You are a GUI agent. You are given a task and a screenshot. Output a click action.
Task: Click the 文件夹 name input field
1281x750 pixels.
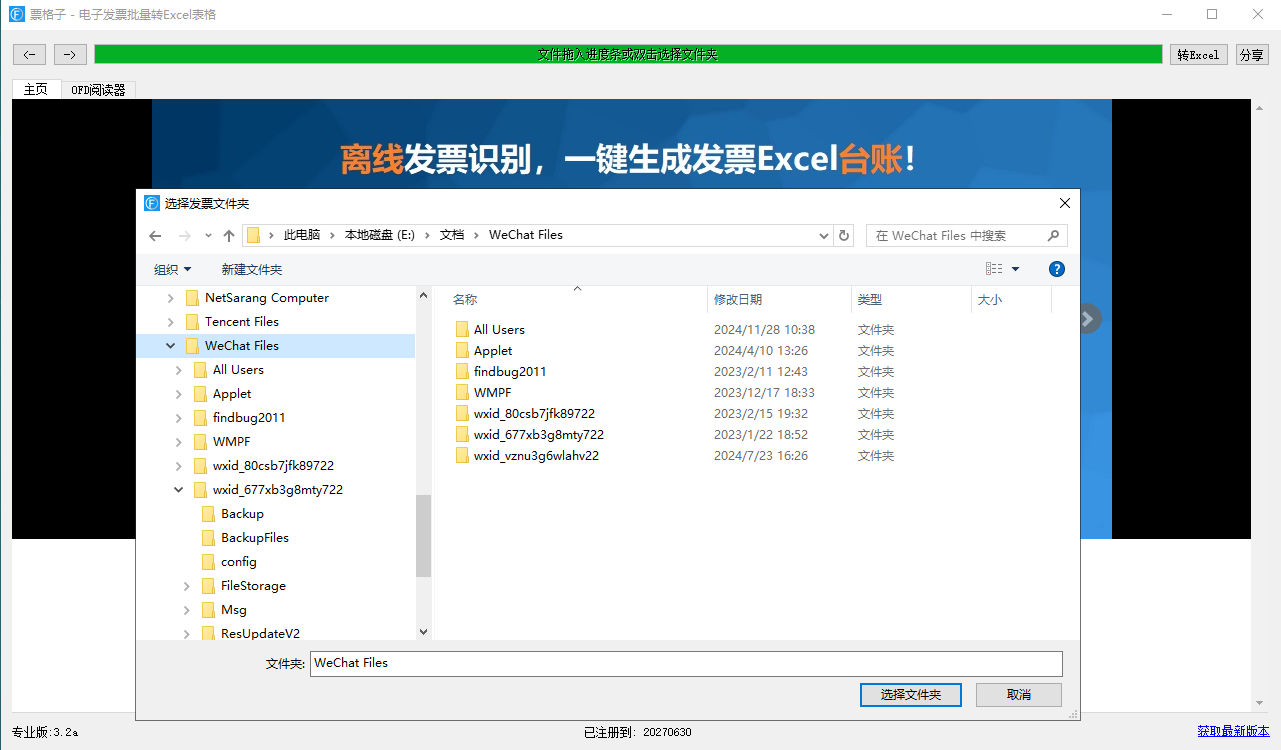tap(686, 664)
